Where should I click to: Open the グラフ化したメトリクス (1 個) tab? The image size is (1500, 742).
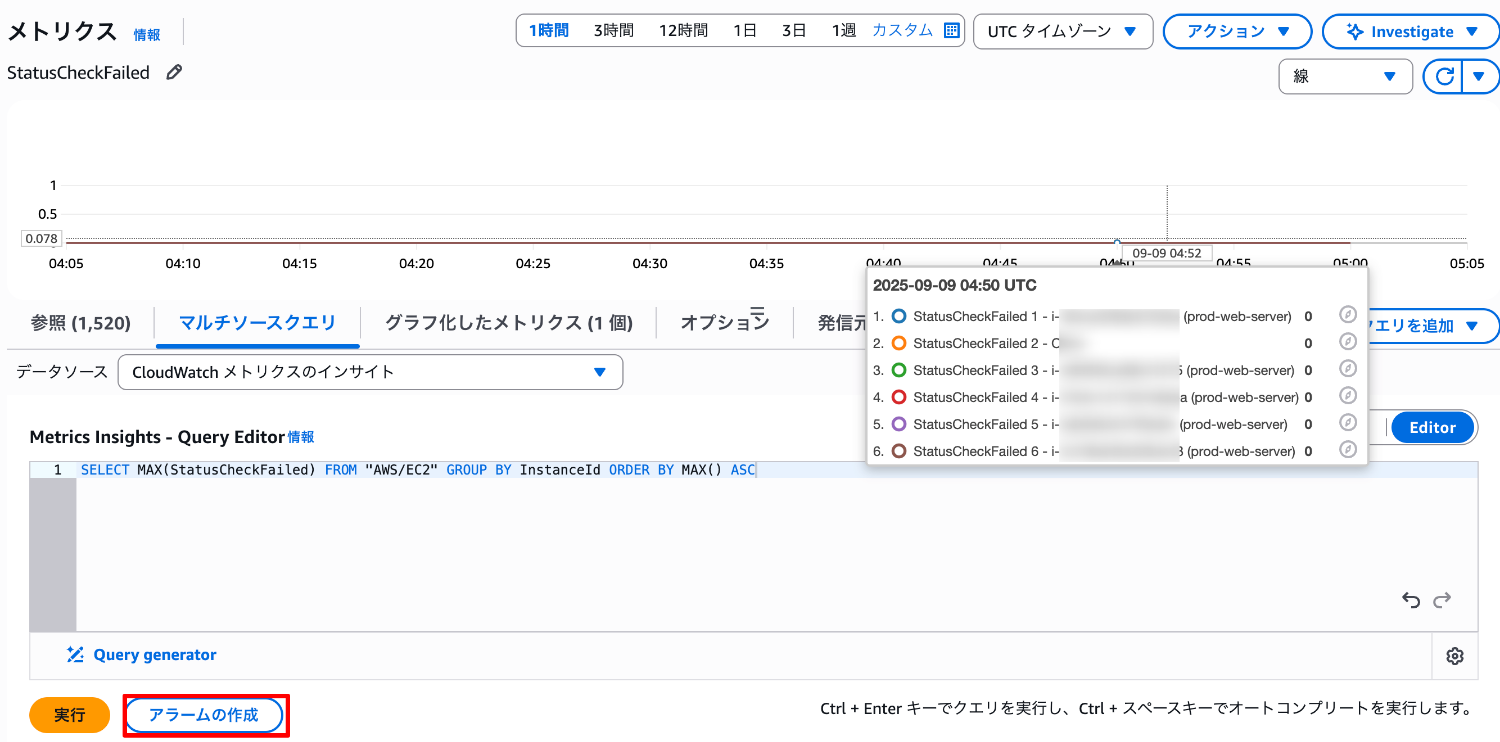pyautogui.click(x=508, y=323)
